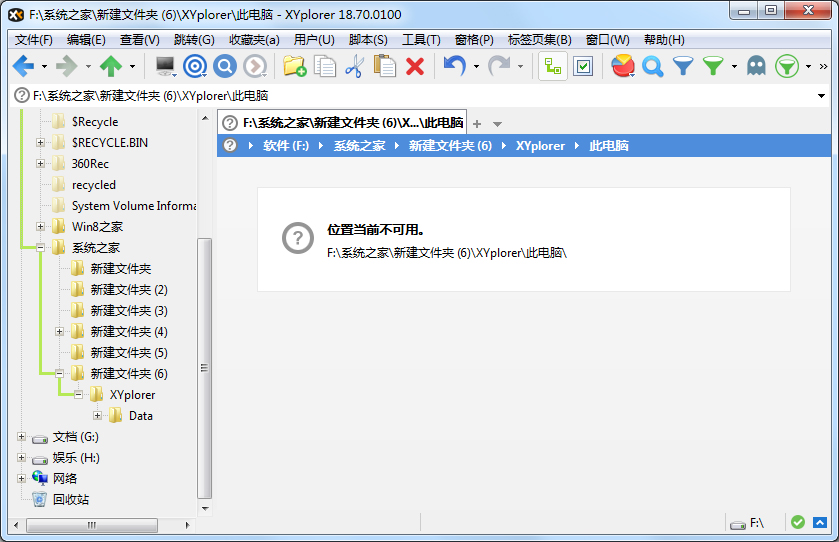Viewport: 839px width, 542px height.
Task: Click the blue status bar arrow button
Action: [x=820, y=522]
